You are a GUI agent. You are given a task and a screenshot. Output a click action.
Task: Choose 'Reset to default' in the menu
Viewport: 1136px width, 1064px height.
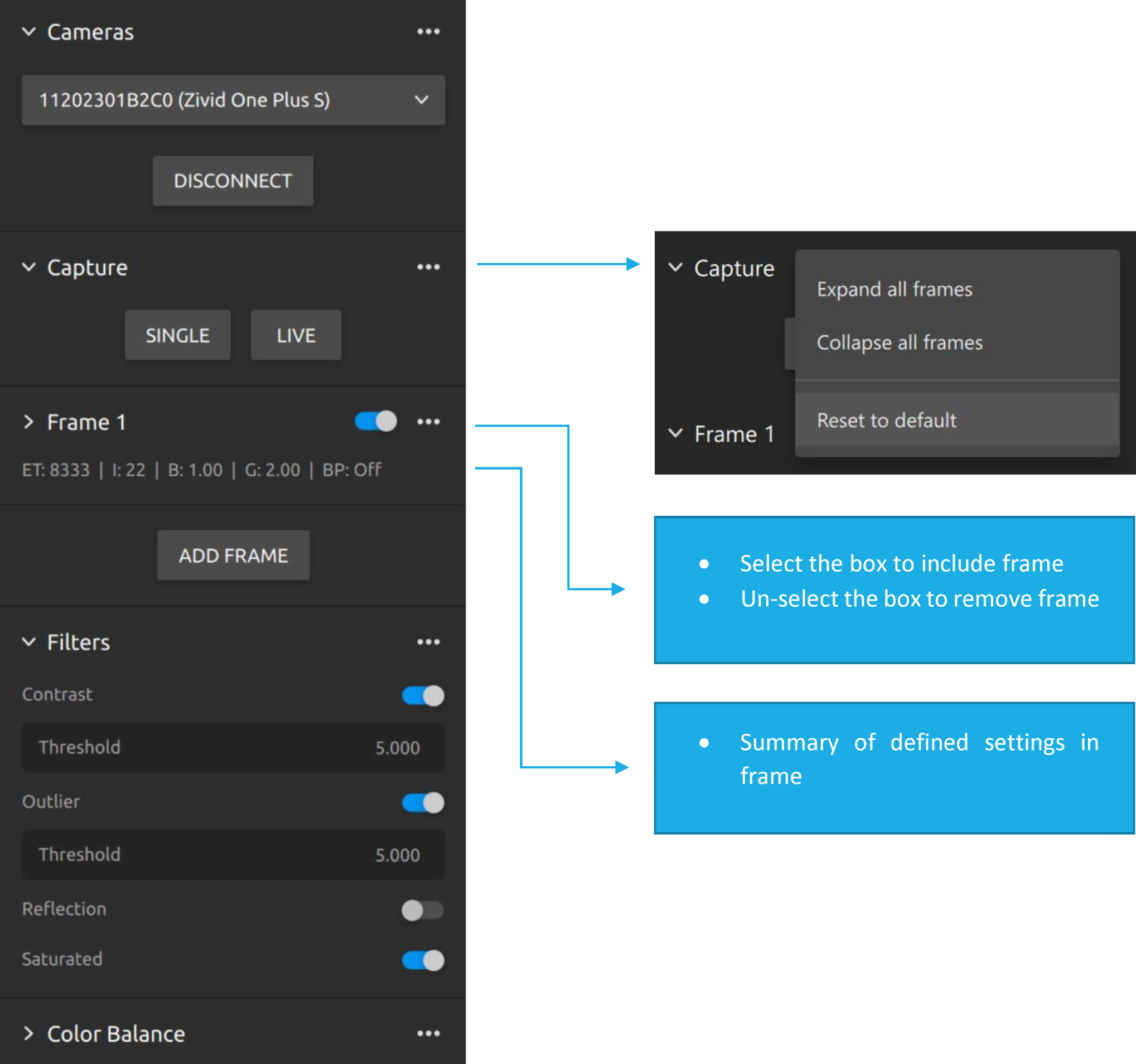[886, 420]
